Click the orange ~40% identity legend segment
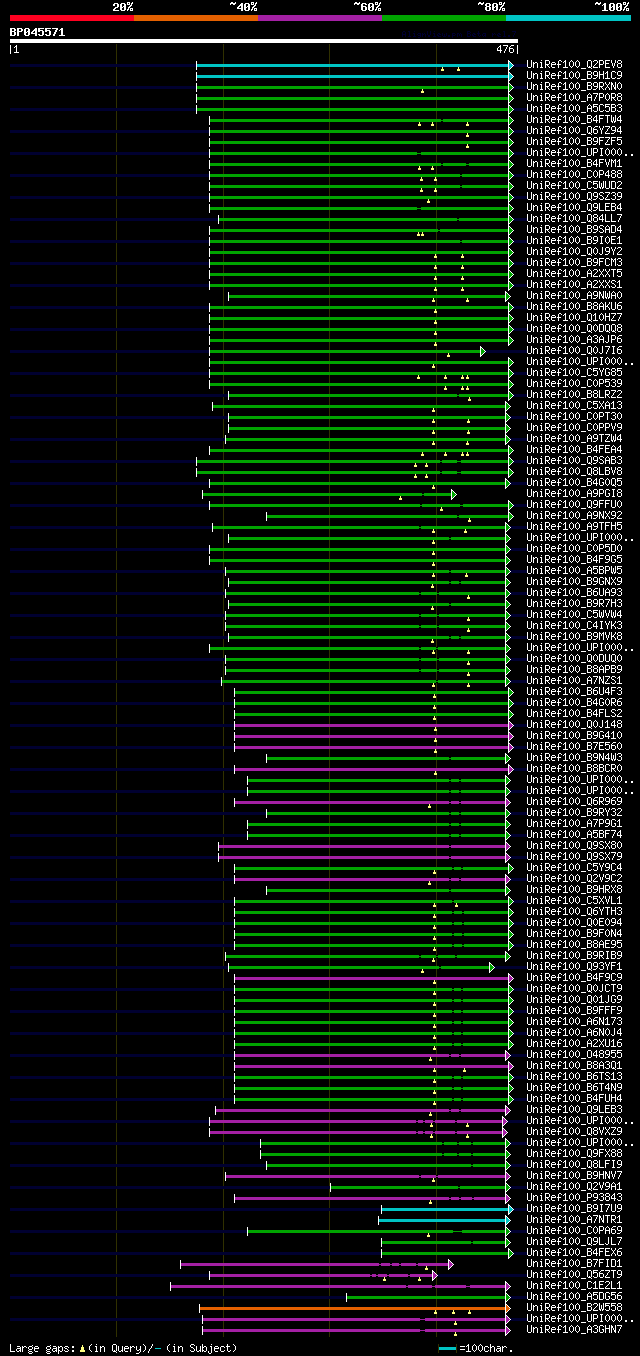 pos(195,18)
